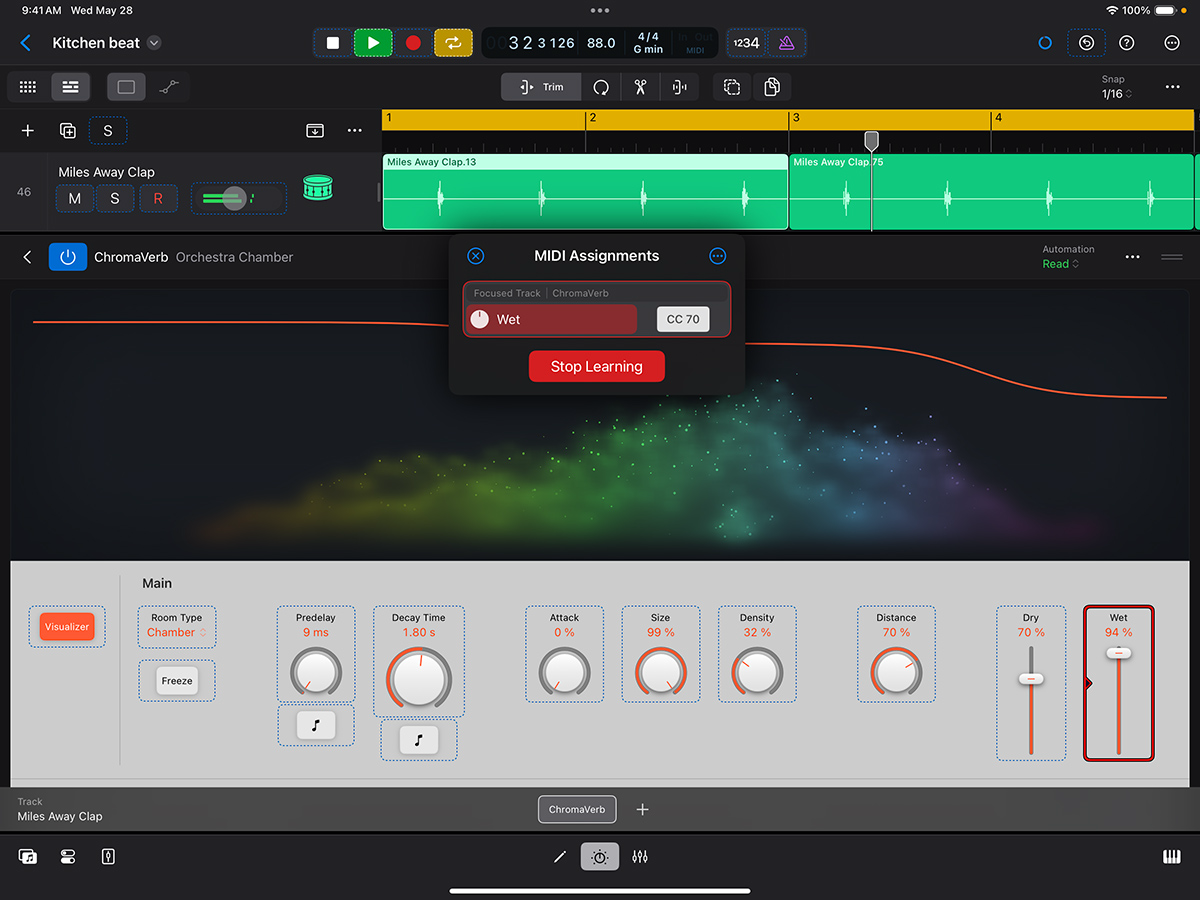The width and height of the screenshot is (1200, 900).
Task: Duplicate the track with the duplicate icon
Action: point(68,131)
